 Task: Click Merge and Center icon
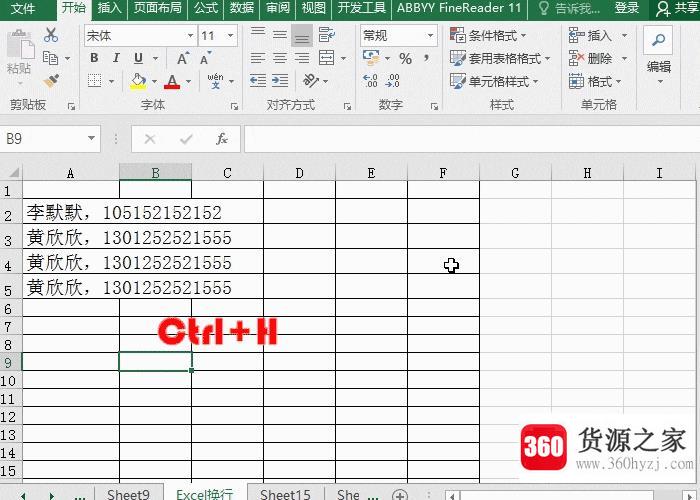327,58
